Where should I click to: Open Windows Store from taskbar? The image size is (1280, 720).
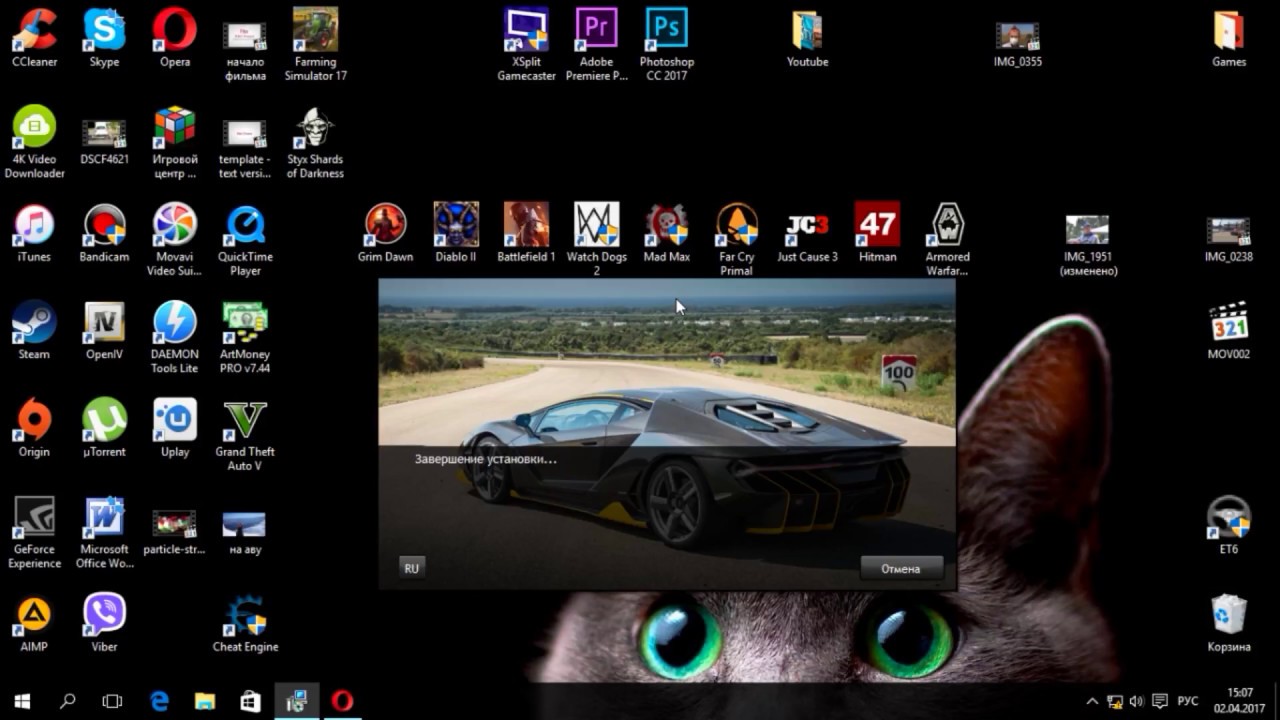click(251, 701)
